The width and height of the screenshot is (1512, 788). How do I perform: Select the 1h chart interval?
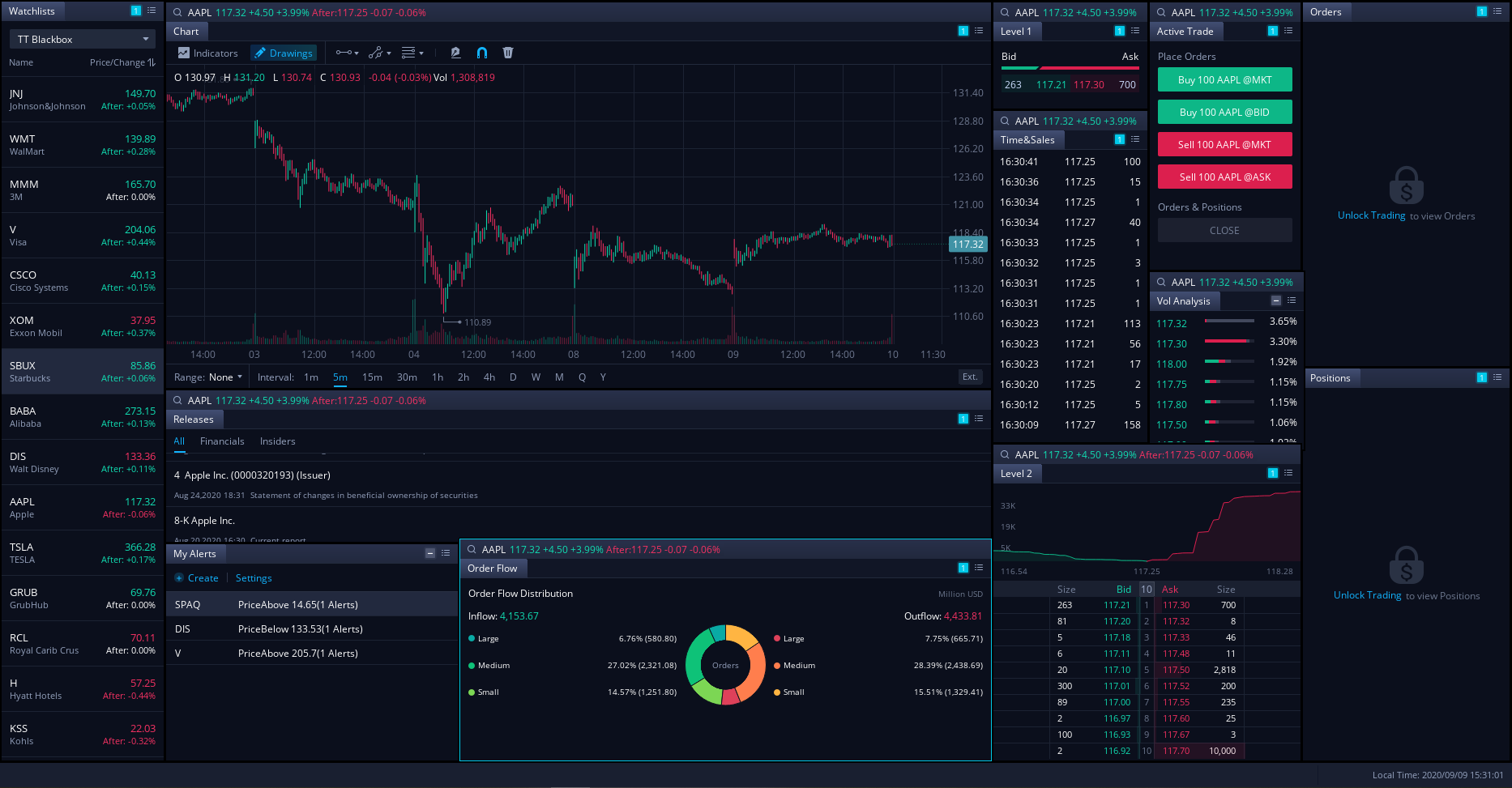(x=438, y=377)
